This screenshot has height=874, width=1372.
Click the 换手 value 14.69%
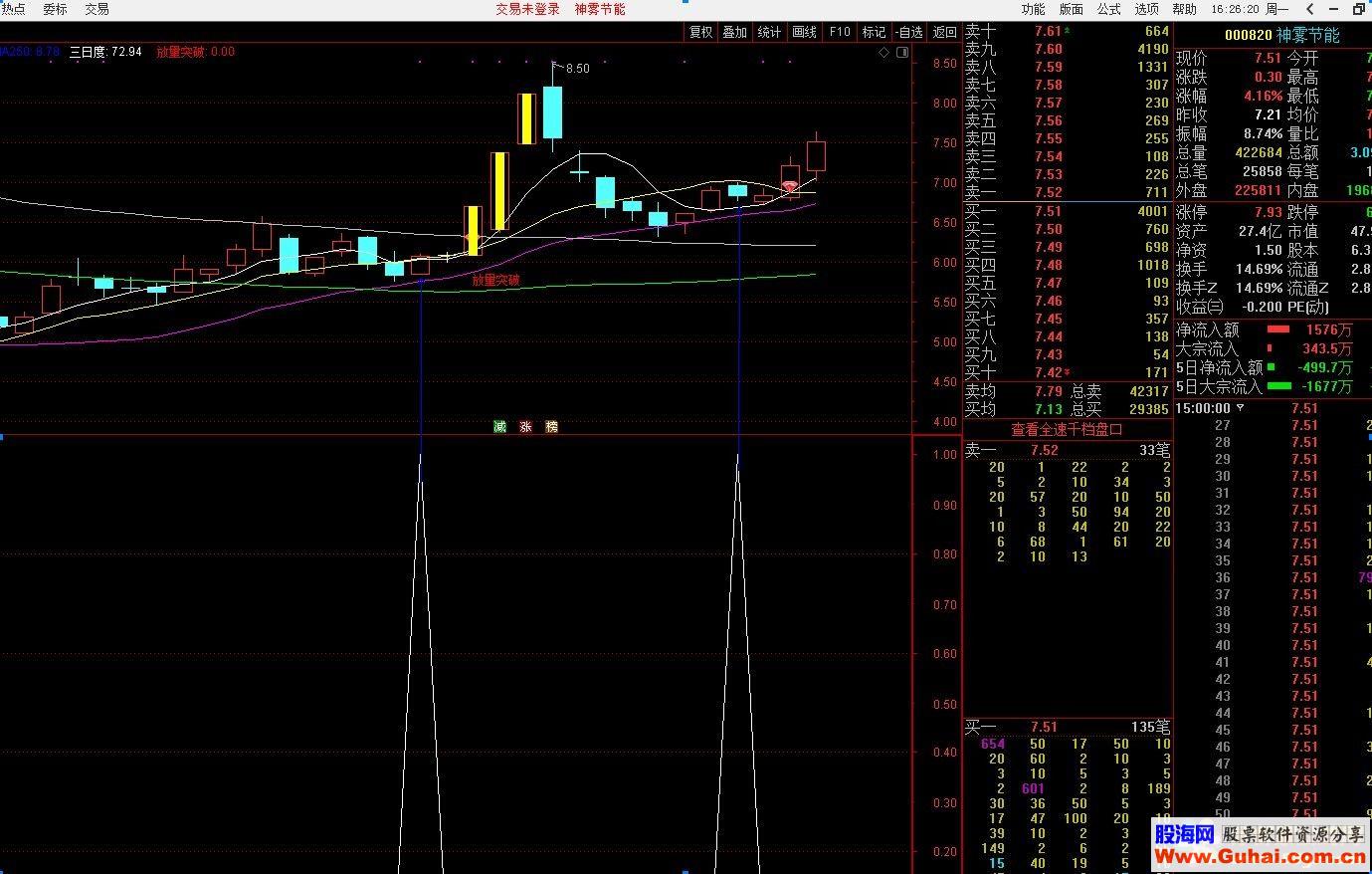pos(1259,269)
